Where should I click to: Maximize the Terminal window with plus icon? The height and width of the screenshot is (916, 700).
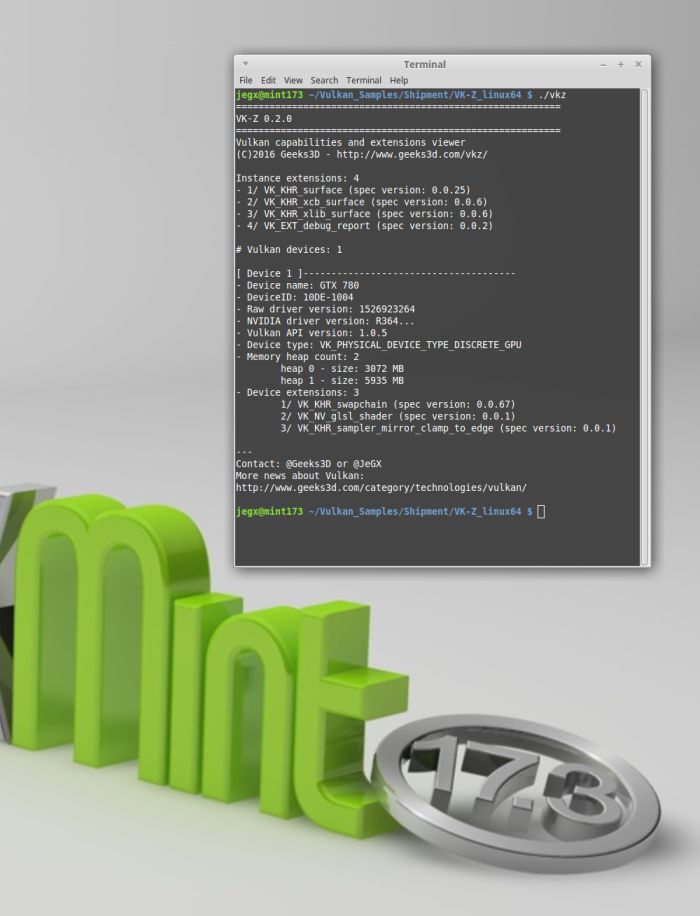621,64
